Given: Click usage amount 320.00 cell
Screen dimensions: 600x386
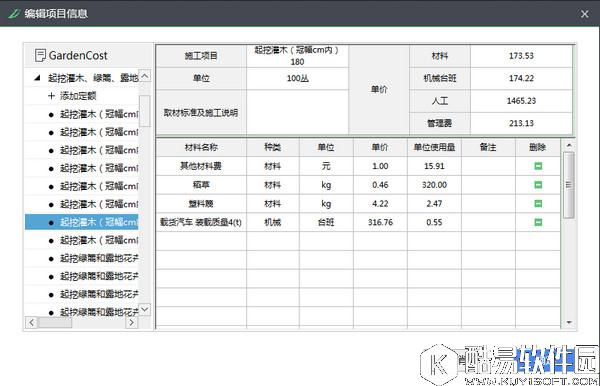Looking at the screenshot, I should (434, 185).
